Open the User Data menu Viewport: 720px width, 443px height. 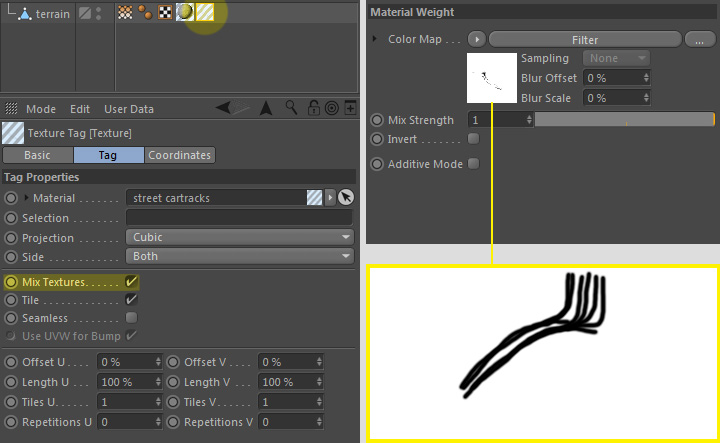(128, 109)
